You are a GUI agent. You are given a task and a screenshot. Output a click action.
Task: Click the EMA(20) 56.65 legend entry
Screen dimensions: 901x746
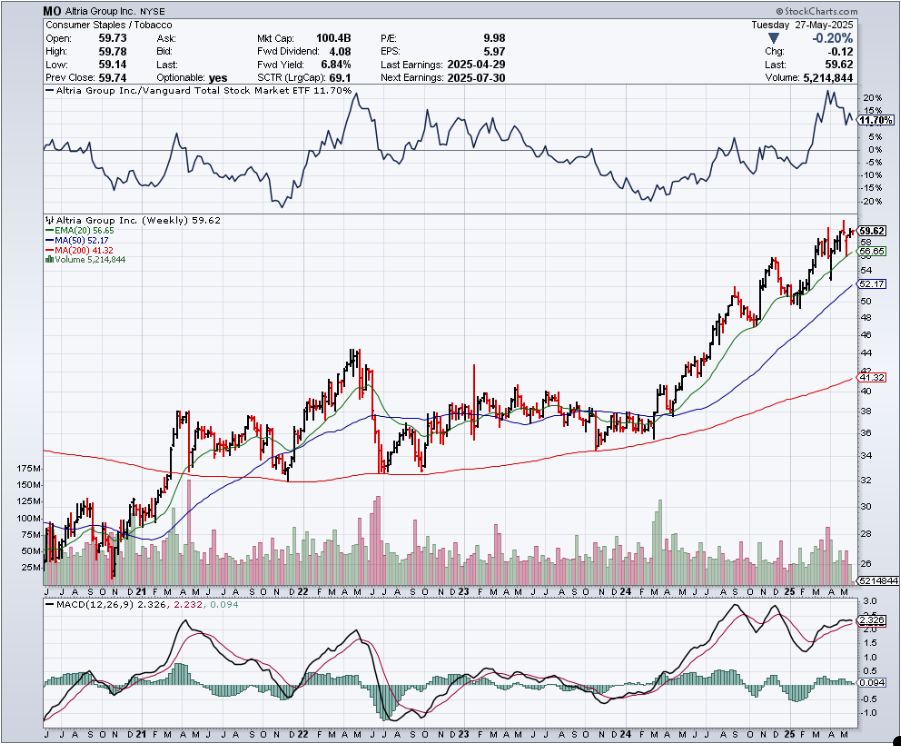[x=80, y=230]
